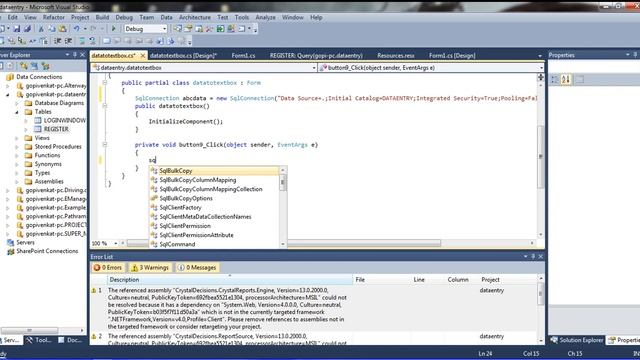Click the Cut scissors icon
The height and width of the screenshot is (360, 640).
[41, 29]
